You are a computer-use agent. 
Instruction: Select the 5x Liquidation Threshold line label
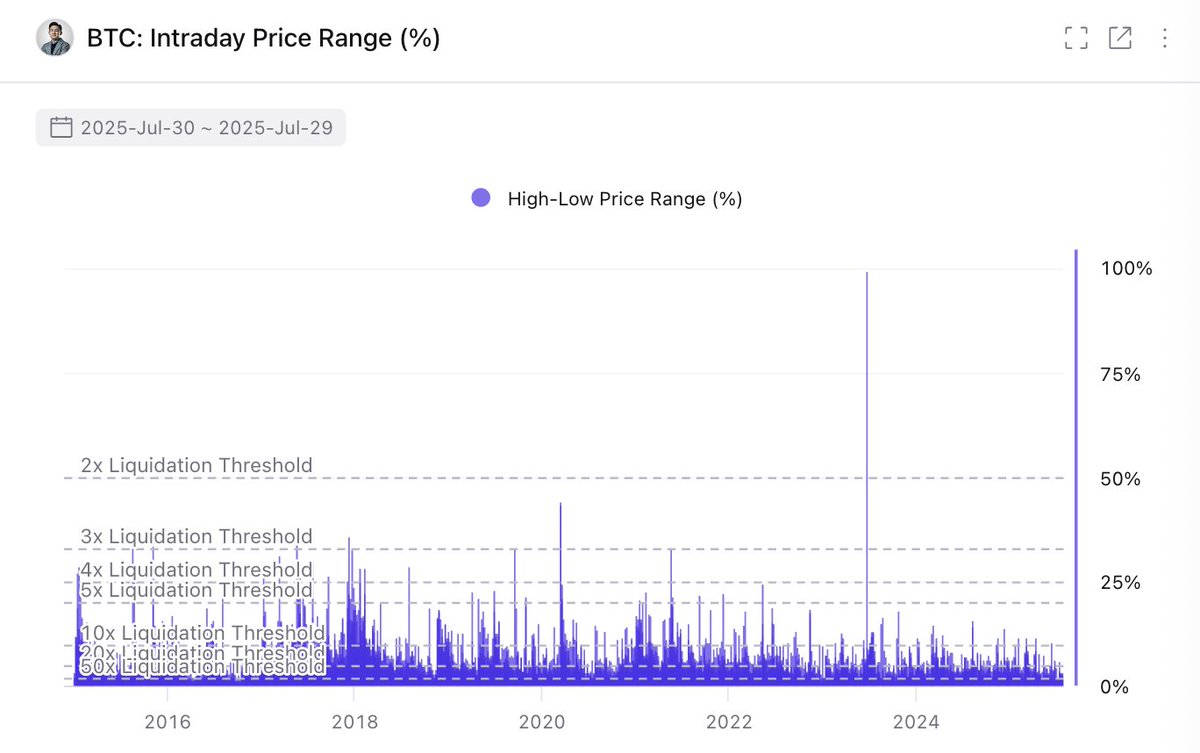pos(197,590)
